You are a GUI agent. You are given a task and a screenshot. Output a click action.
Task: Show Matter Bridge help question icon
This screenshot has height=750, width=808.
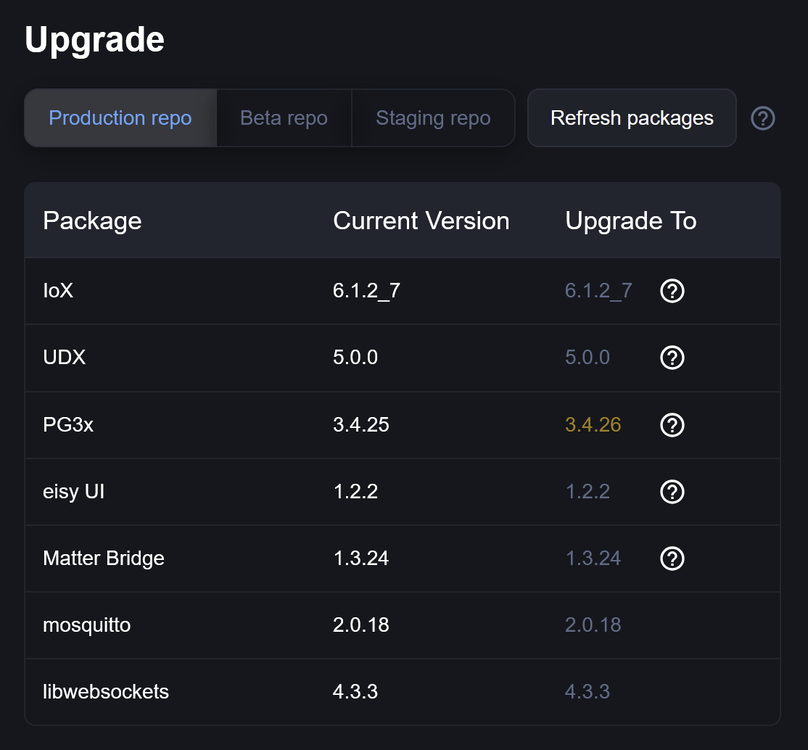tap(672, 558)
